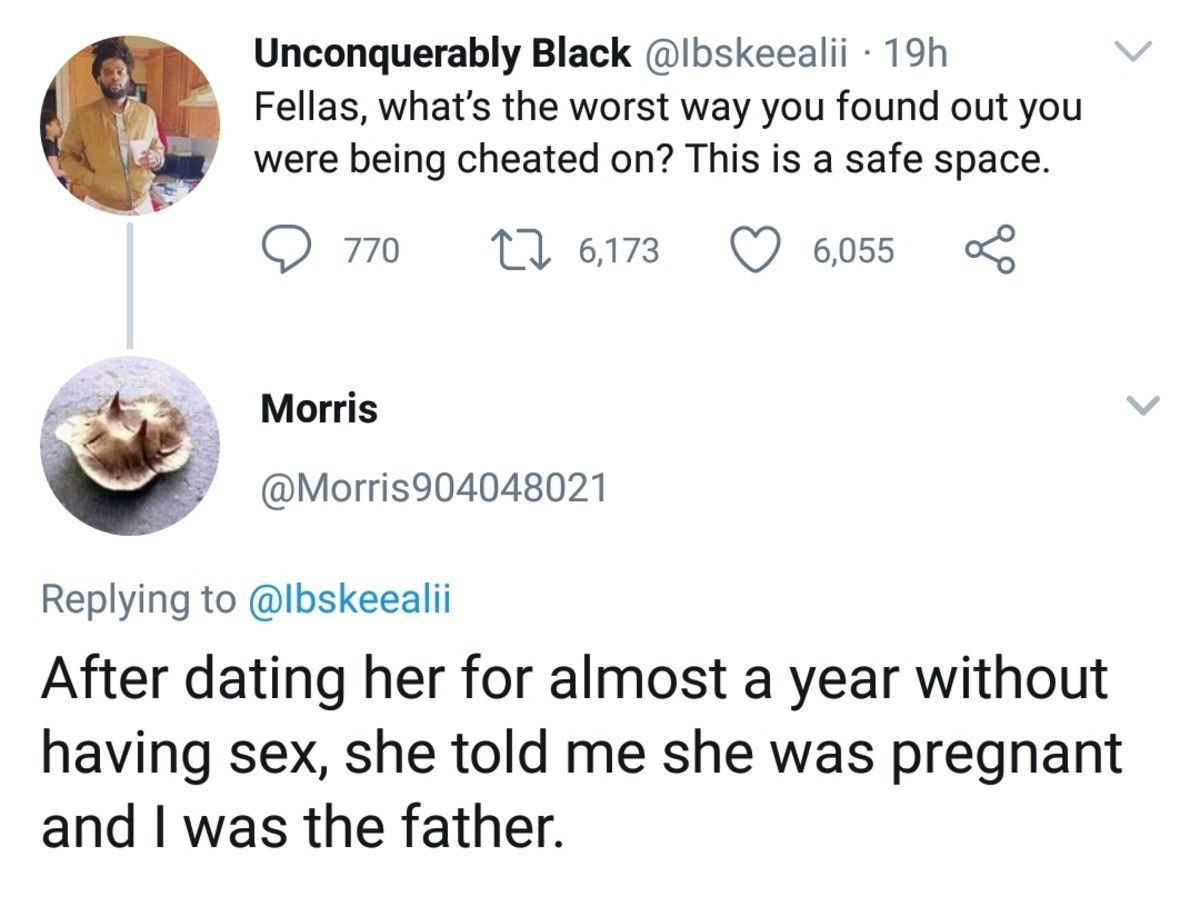The height and width of the screenshot is (906, 1200).
Task: Click the Morris display name
Action: pos(319,408)
